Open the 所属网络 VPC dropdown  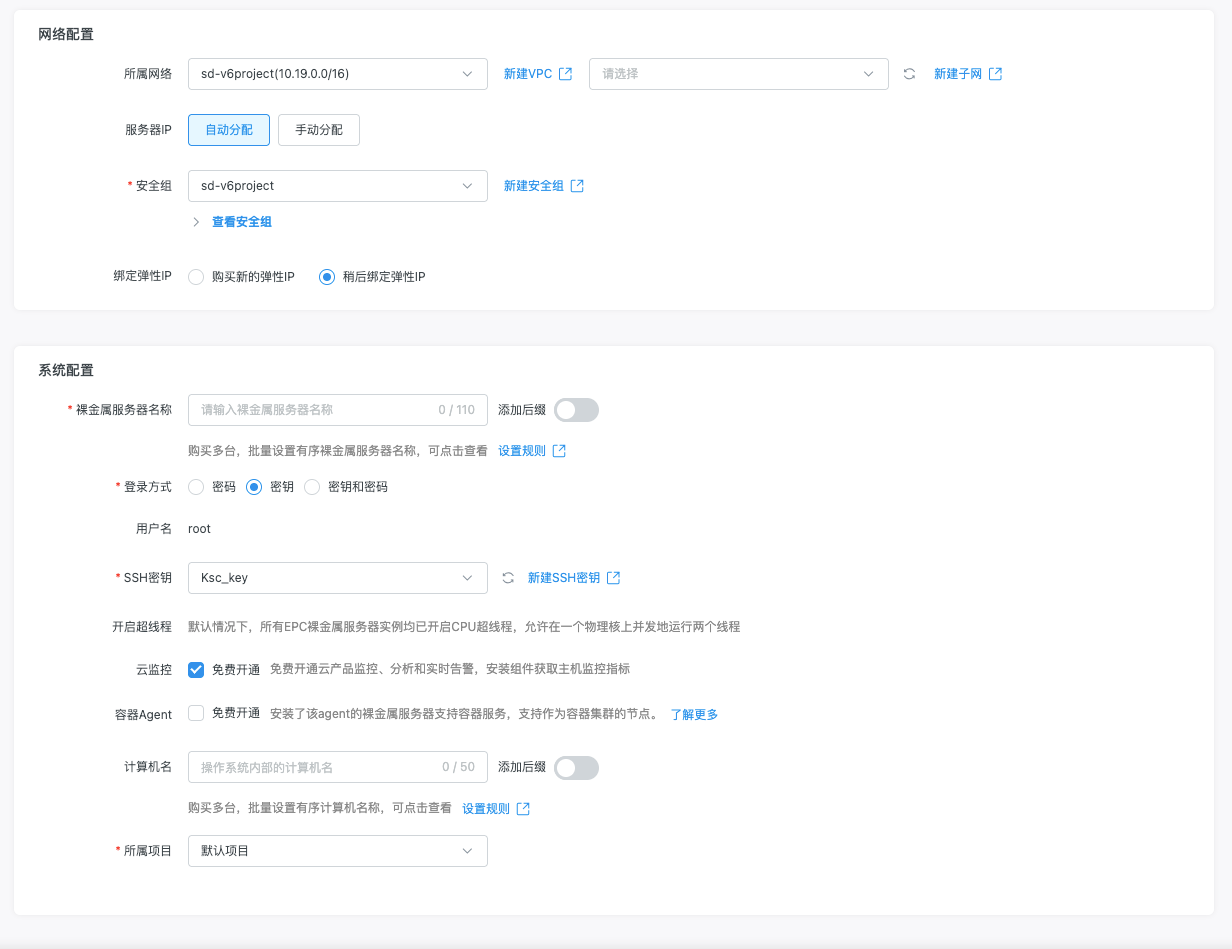click(x=337, y=74)
